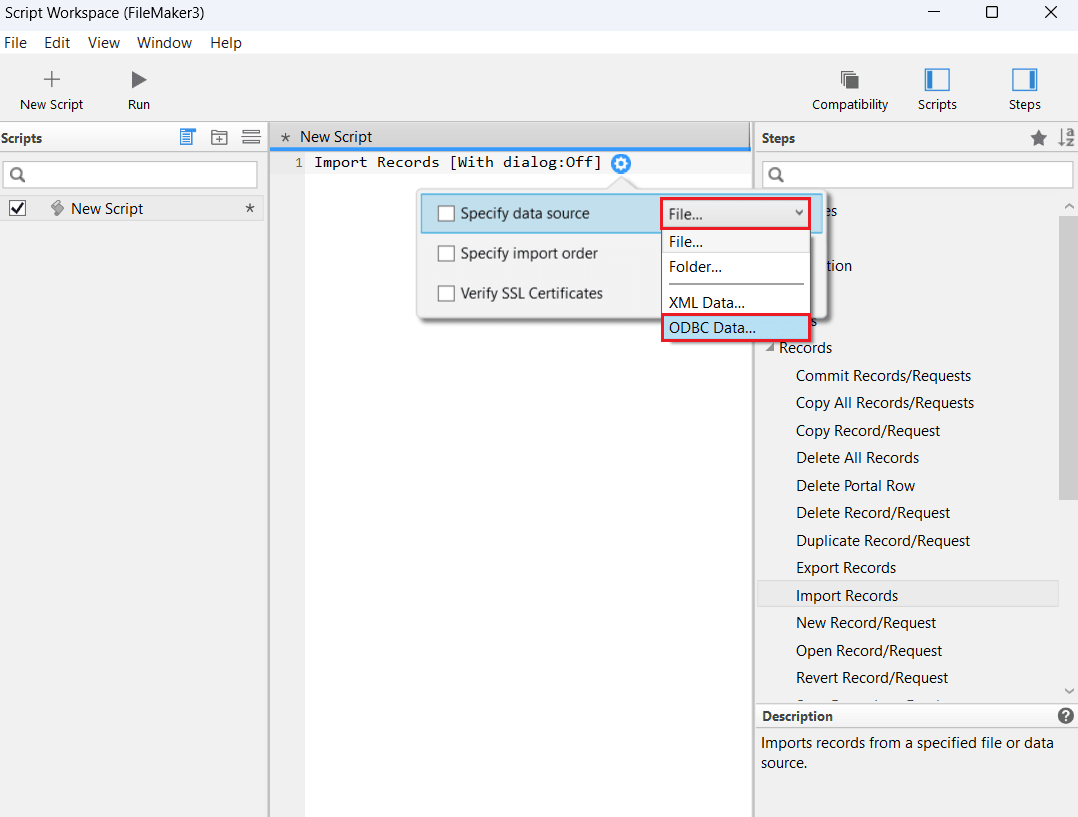Click the gear icon beside Import Records
This screenshot has width=1078, height=817.
[621, 163]
